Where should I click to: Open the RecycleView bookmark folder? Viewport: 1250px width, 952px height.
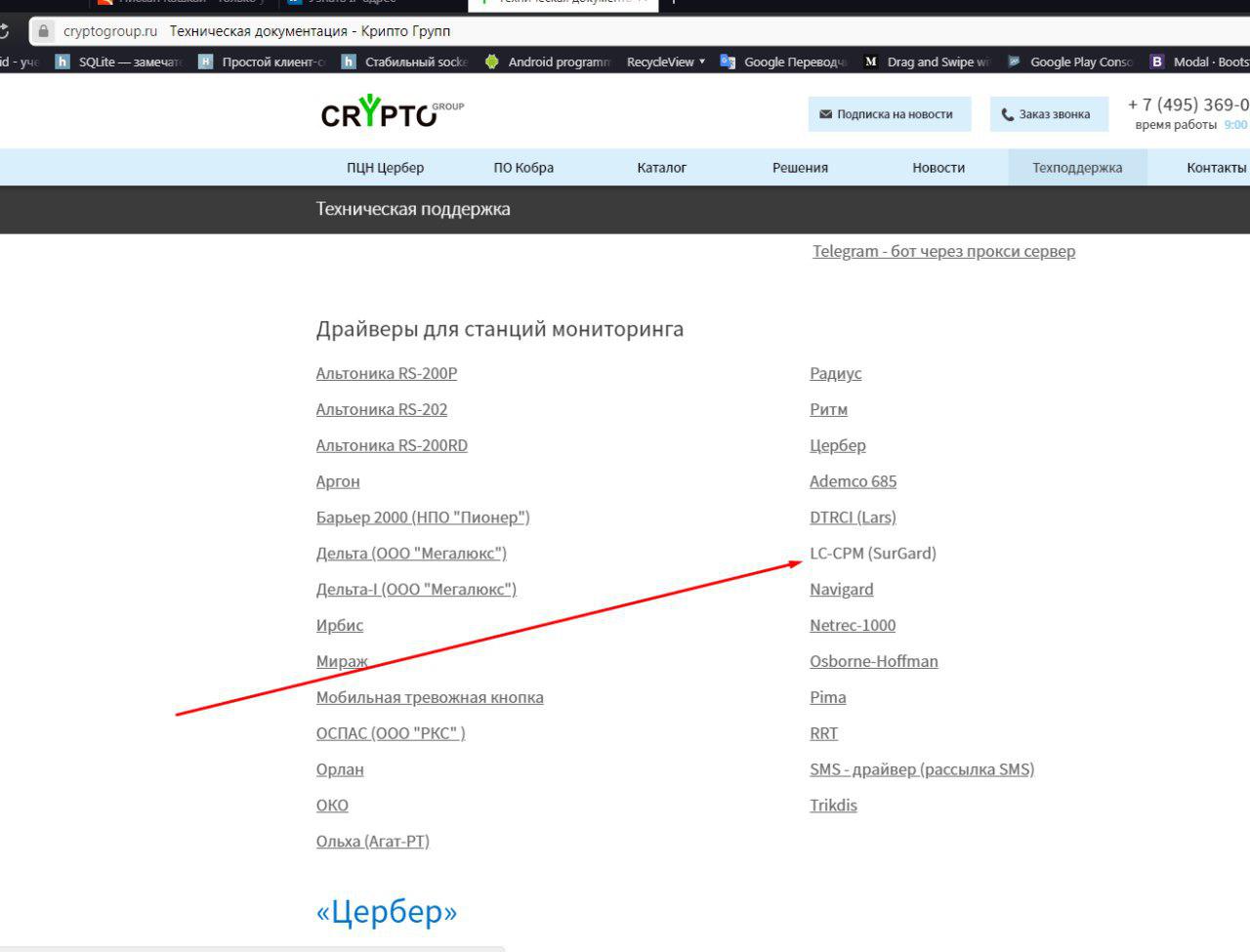pyautogui.click(x=666, y=62)
